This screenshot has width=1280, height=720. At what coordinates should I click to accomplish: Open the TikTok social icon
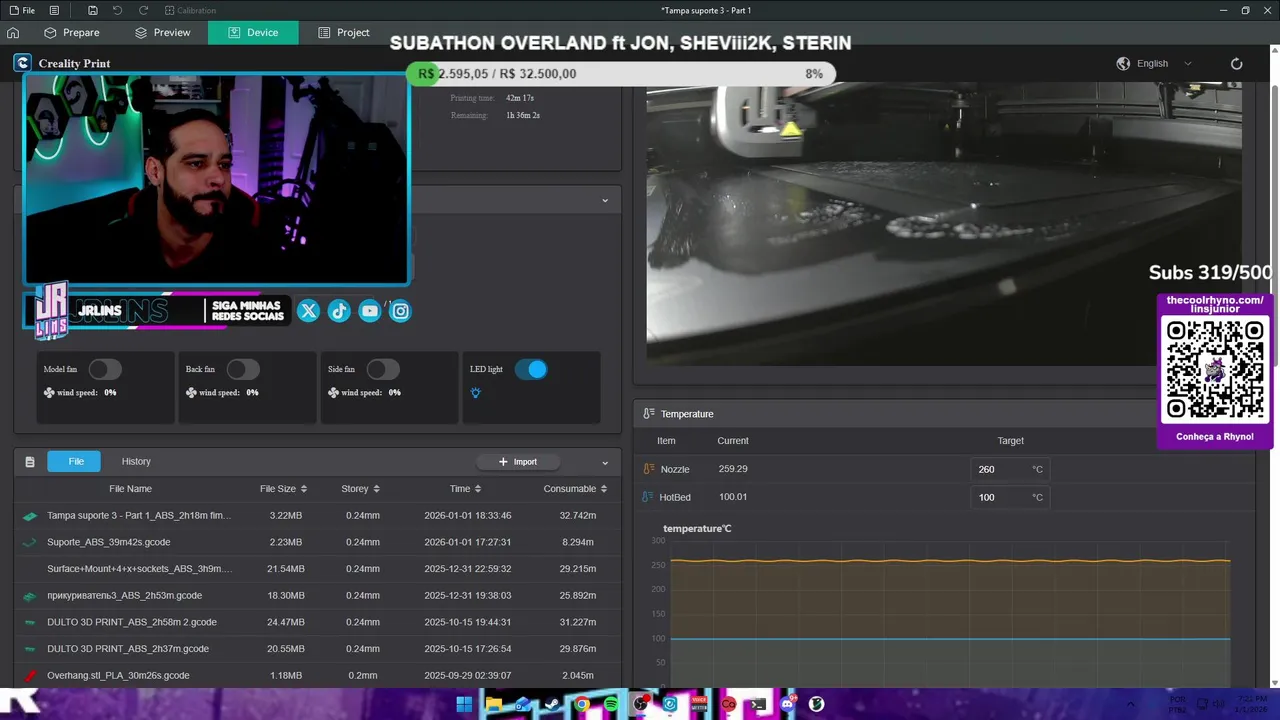(339, 311)
